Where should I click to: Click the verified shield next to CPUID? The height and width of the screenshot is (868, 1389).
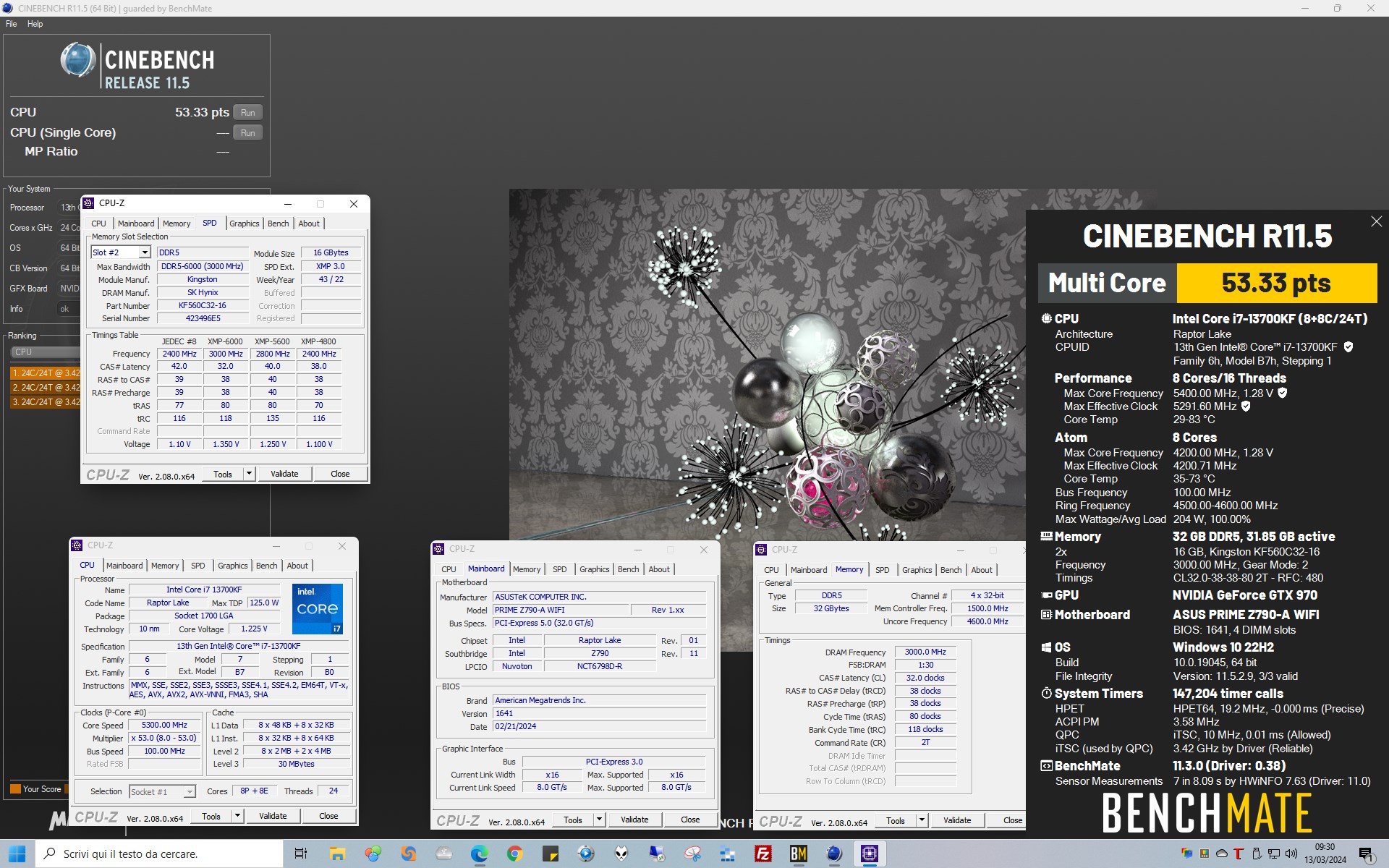coord(1348,347)
